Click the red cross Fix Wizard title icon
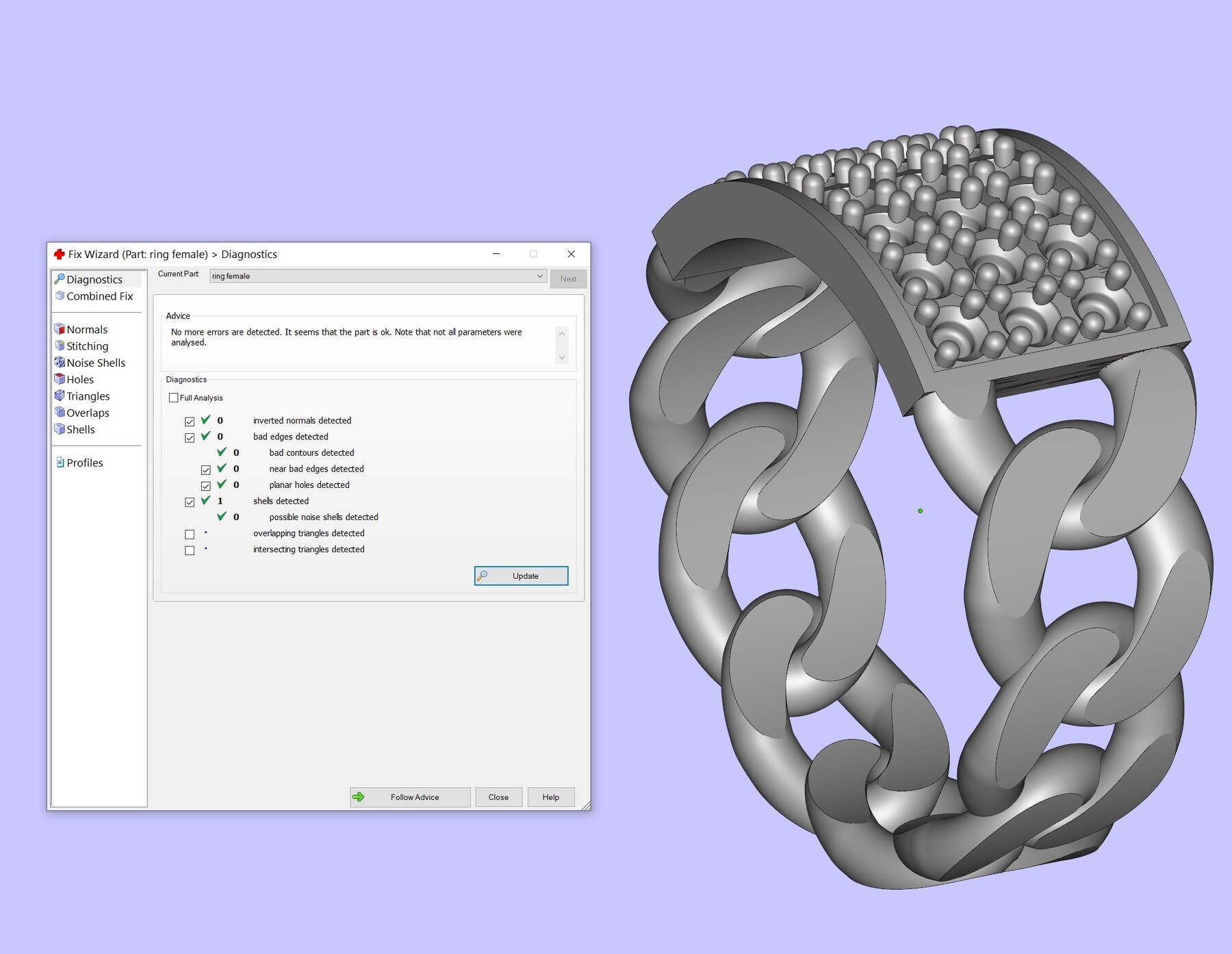This screenshot has height=954, width=1232. [60, 254]
